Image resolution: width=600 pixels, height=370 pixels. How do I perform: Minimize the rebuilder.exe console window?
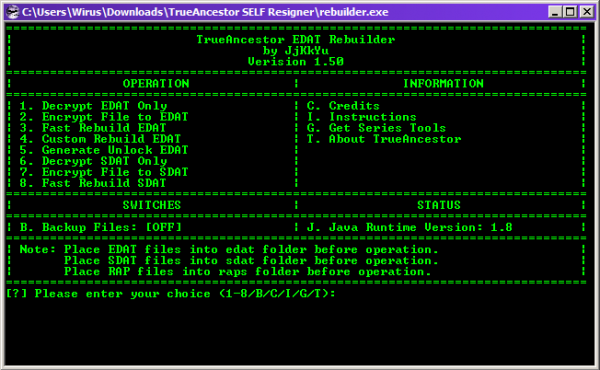(x=554, y=12)
